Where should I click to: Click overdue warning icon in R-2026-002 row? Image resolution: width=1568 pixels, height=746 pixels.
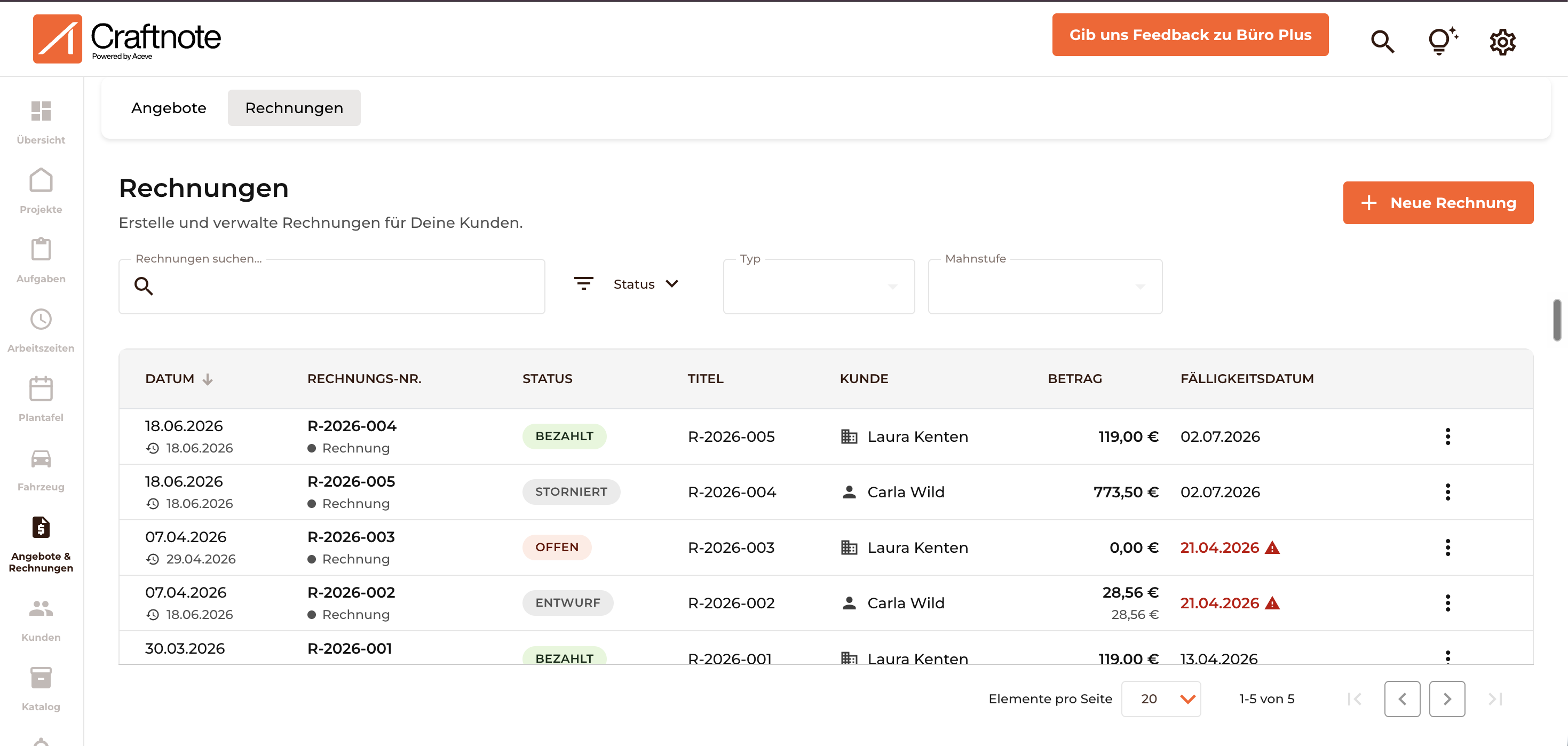click(x=1272, y=603)
